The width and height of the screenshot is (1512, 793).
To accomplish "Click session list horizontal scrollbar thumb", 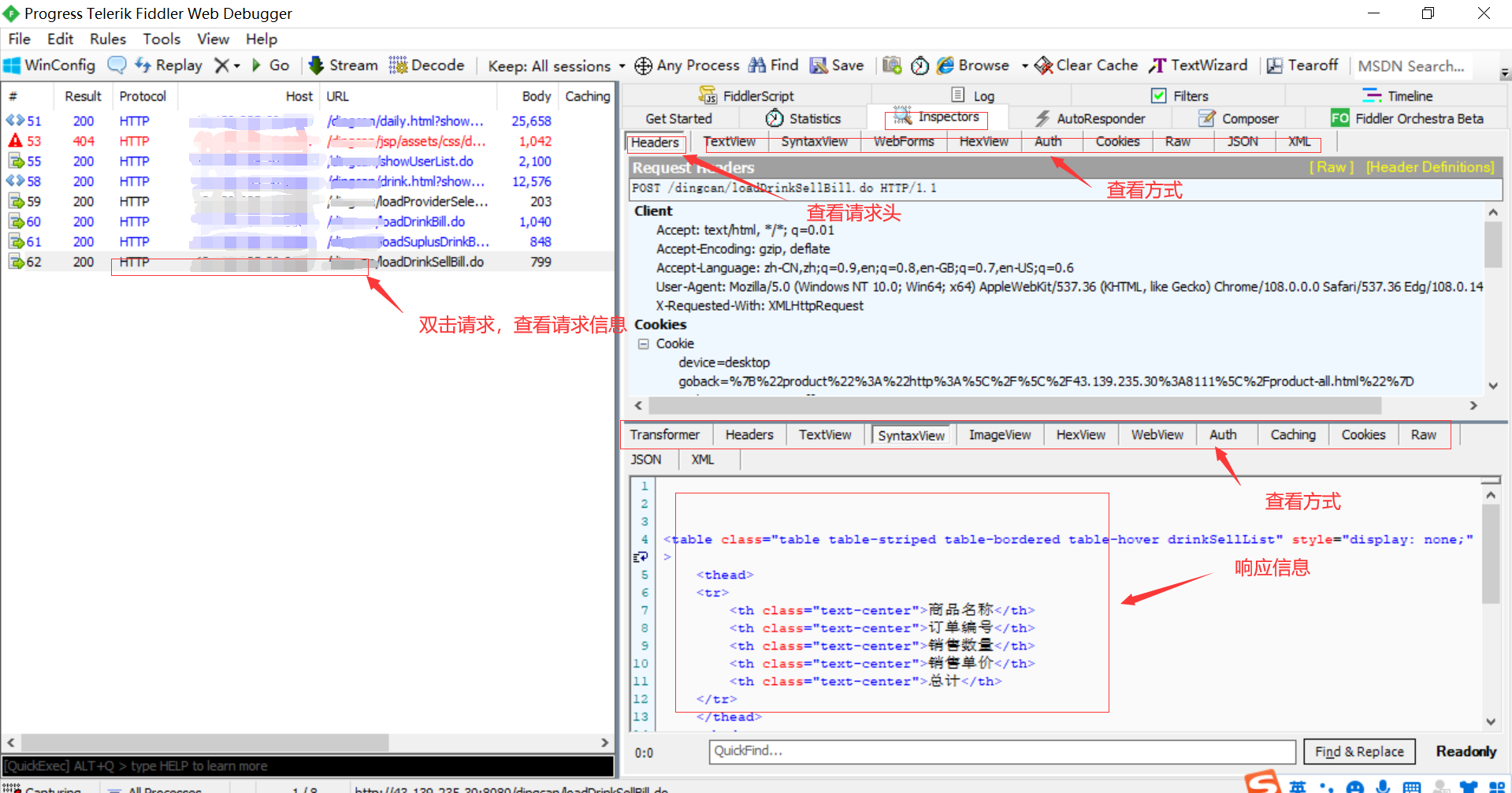I will tap(205, 743).
